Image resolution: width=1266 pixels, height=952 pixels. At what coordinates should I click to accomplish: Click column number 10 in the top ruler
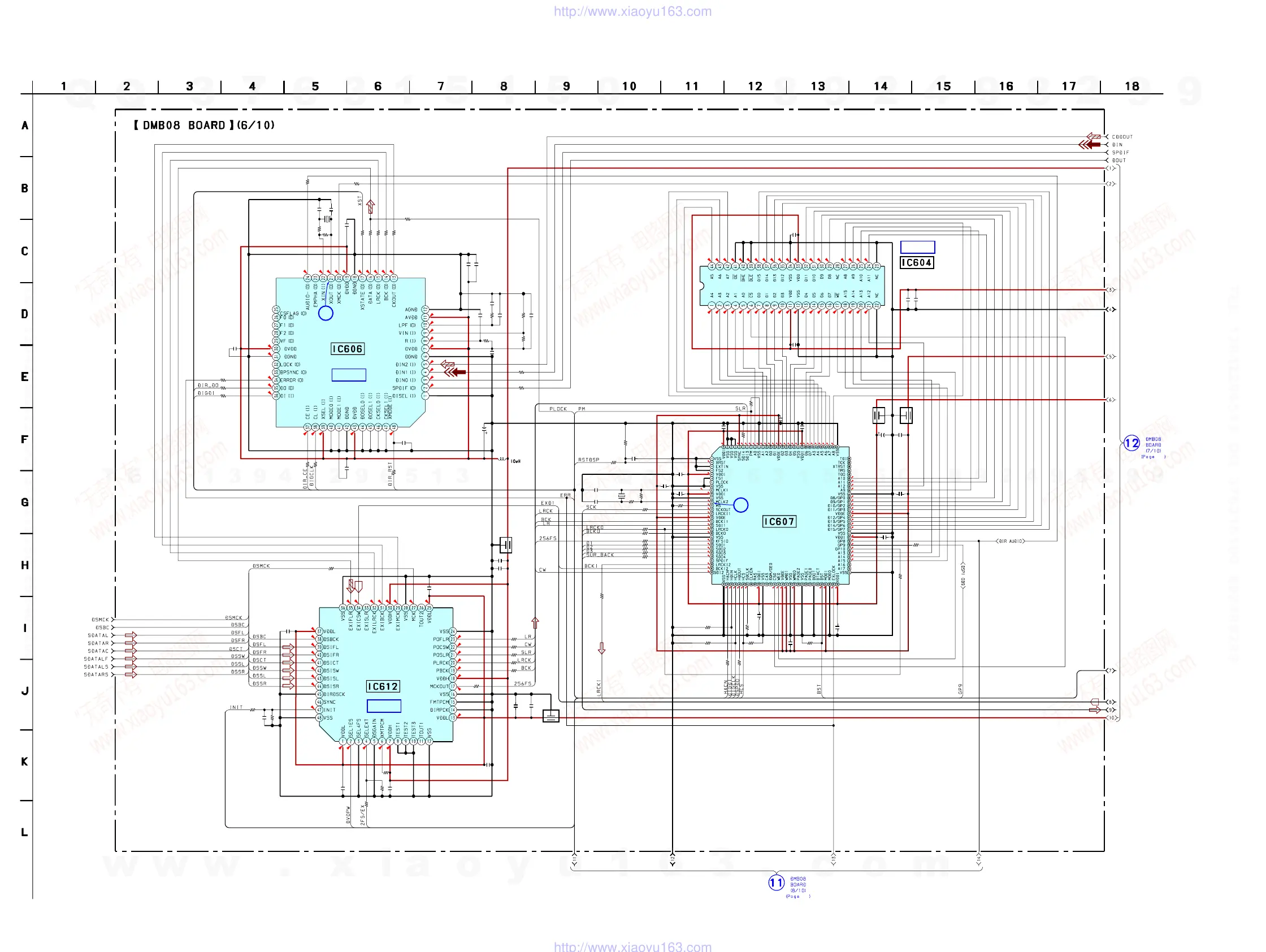pos(629,86)
